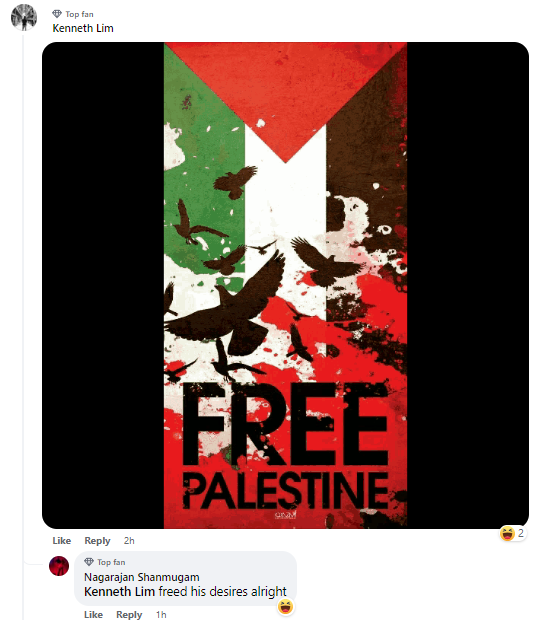Click the Top fan diamond badge on Nagarajan's reply
This screenshot has width=557, height=620.
point(89,562)
